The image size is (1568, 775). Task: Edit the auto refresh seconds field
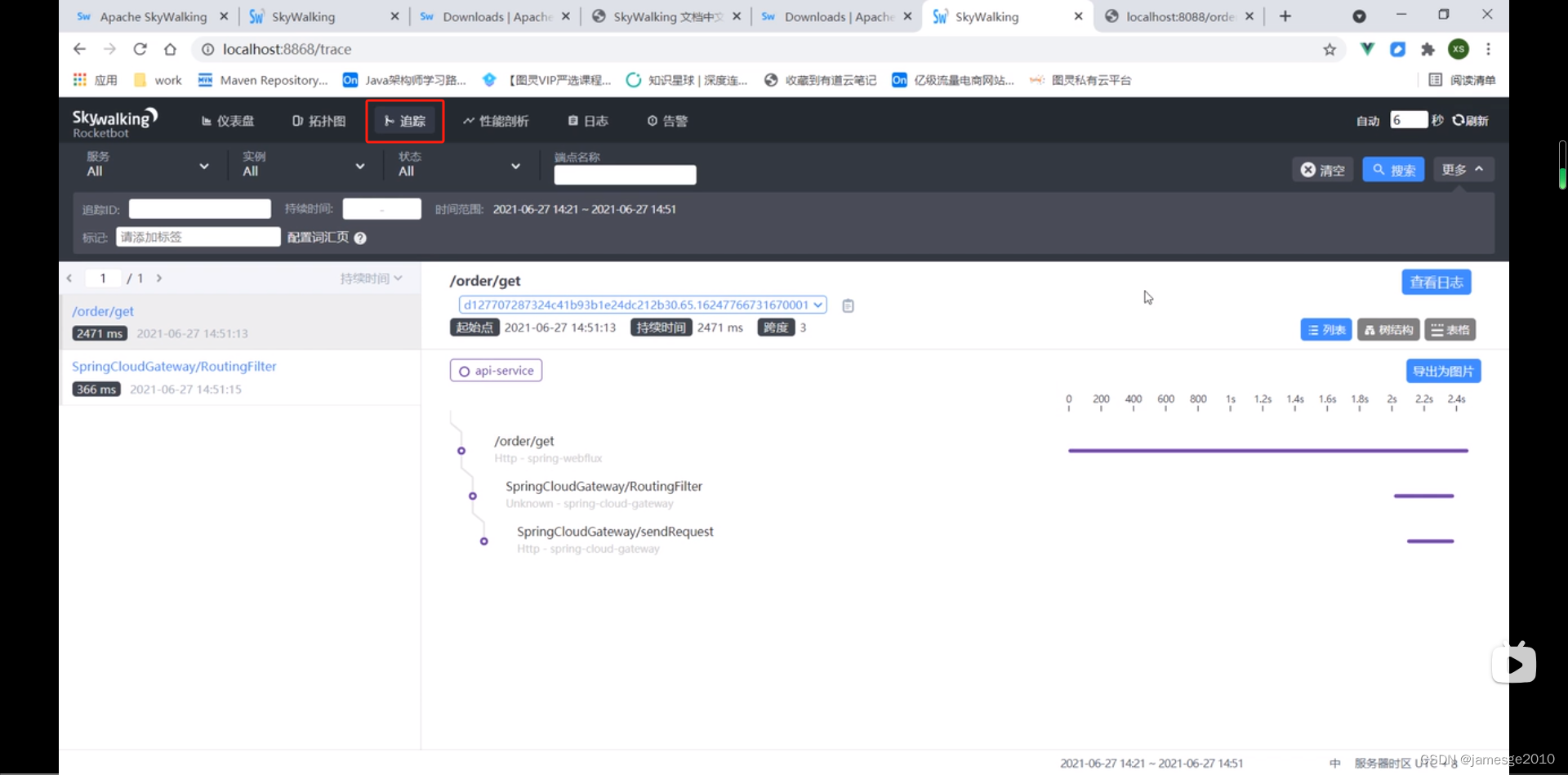point(1409,120)
